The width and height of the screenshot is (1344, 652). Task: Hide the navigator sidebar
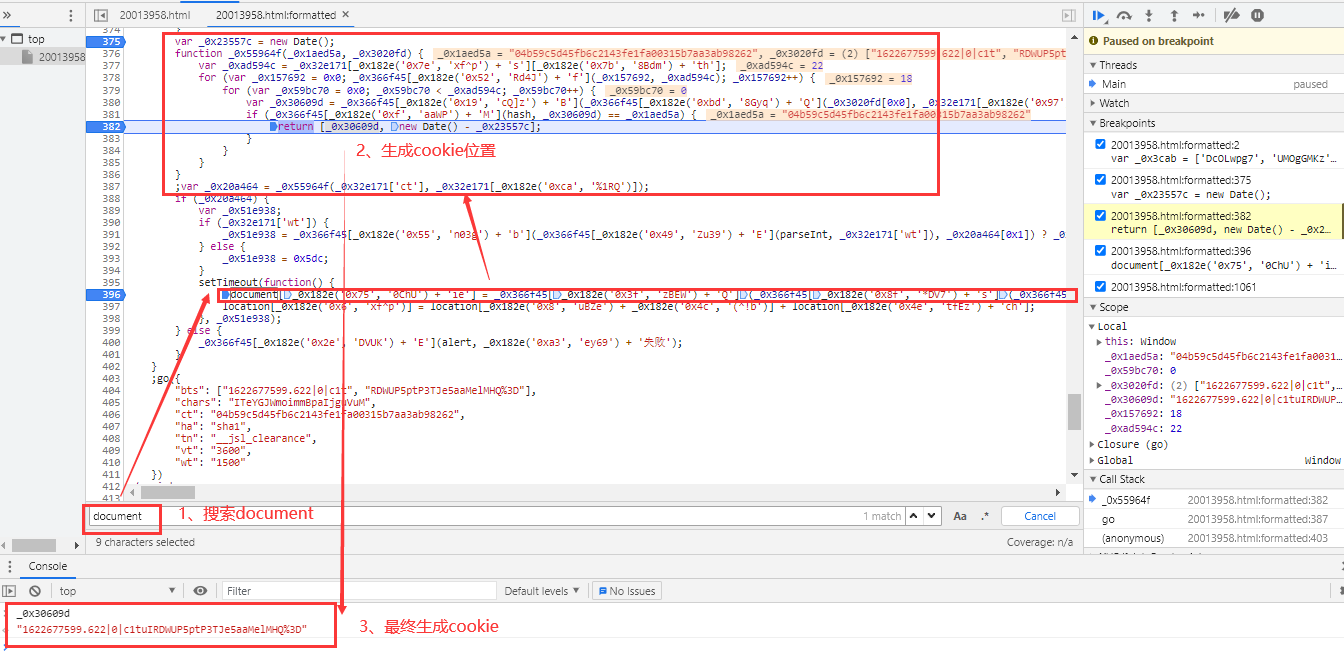pyautogui.click(x=100, y=15)
